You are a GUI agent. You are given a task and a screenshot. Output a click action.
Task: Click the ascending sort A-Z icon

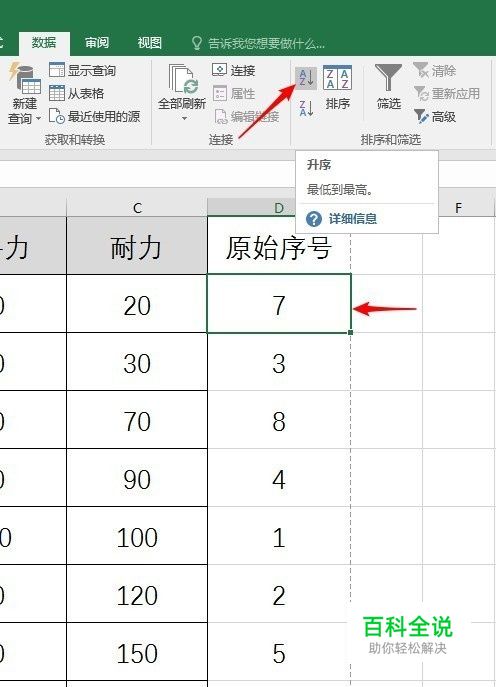306,78
